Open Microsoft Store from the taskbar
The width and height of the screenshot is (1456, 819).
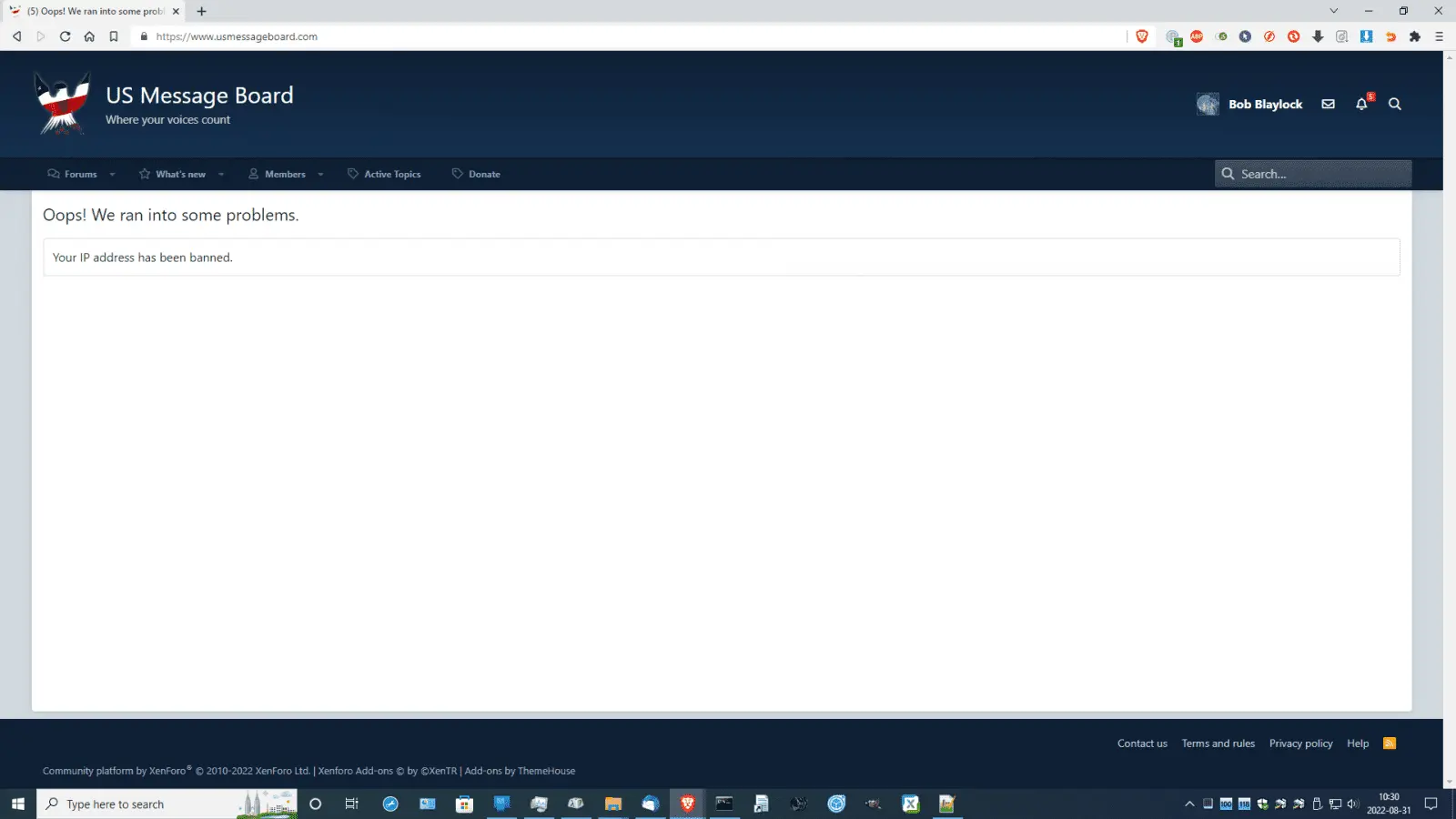464,804
